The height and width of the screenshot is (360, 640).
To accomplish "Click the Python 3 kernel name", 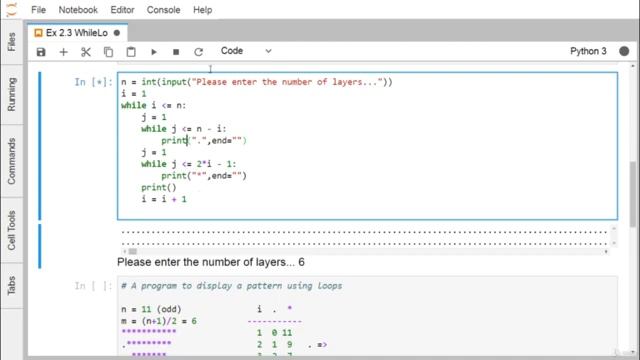I will coord(588,51).
